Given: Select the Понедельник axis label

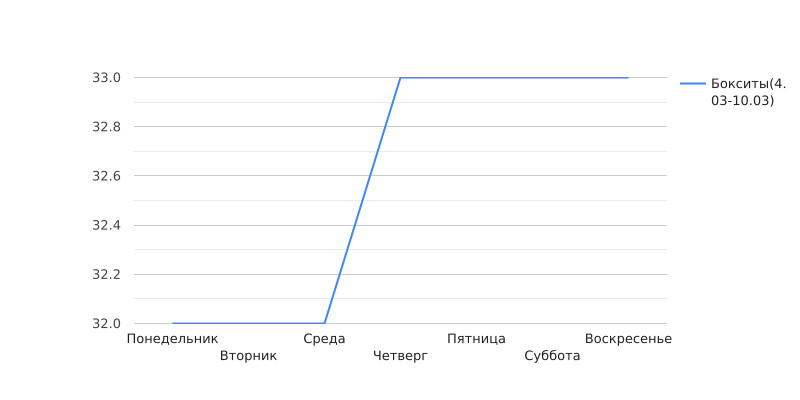Looking at the screenshot, I should pyautogui.click(x=172, y=339).
